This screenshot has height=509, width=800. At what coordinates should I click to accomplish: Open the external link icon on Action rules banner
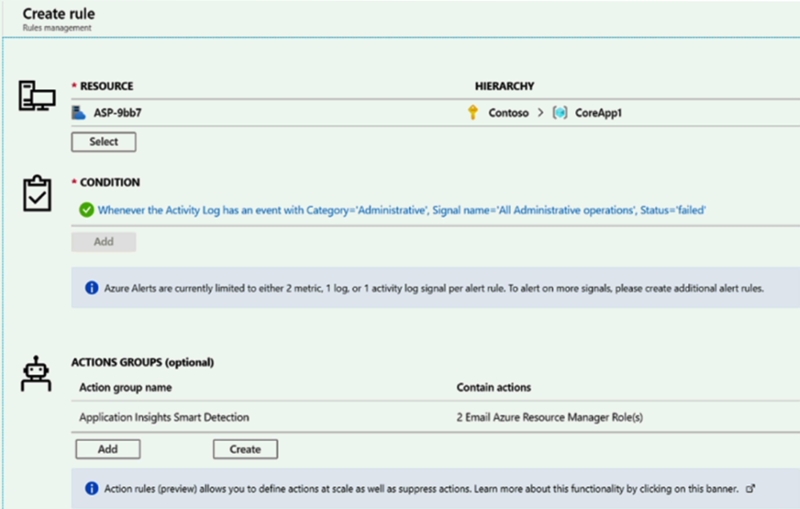pos(751,489)
